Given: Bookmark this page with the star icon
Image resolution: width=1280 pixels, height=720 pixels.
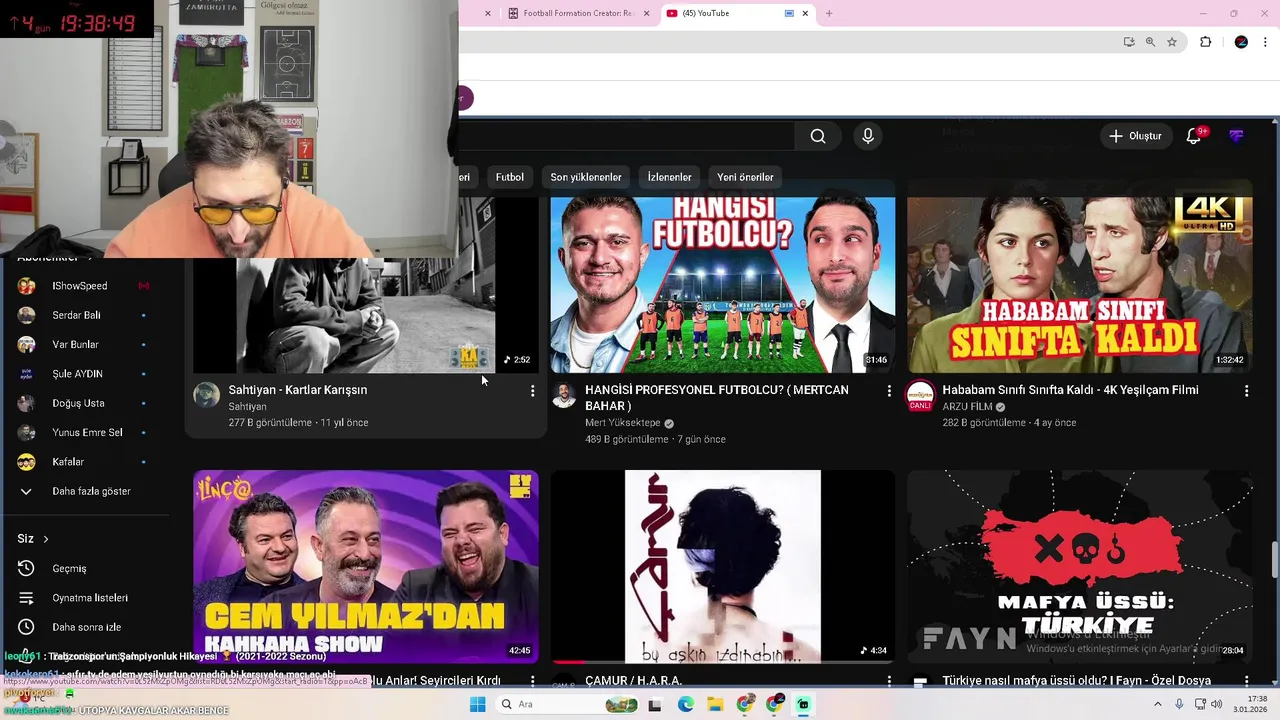Looking at the screenshot, I should (1172, 42).
